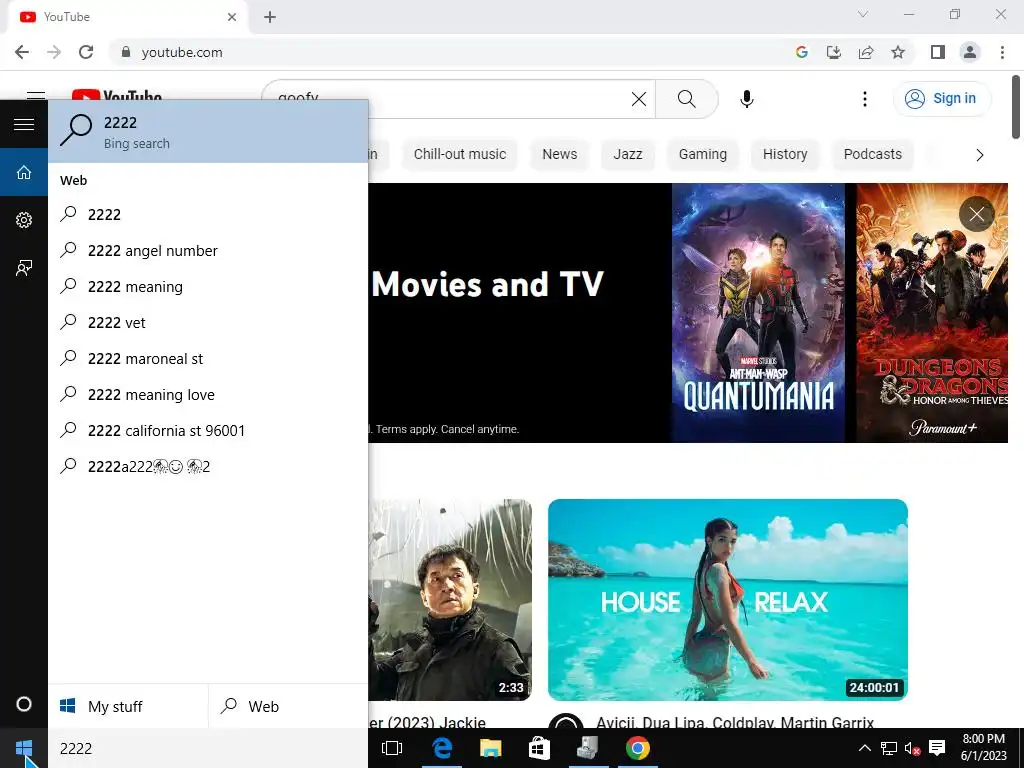Filter search by Web
Viewport: 1024px width, 768px height.
tap(289, 707)
